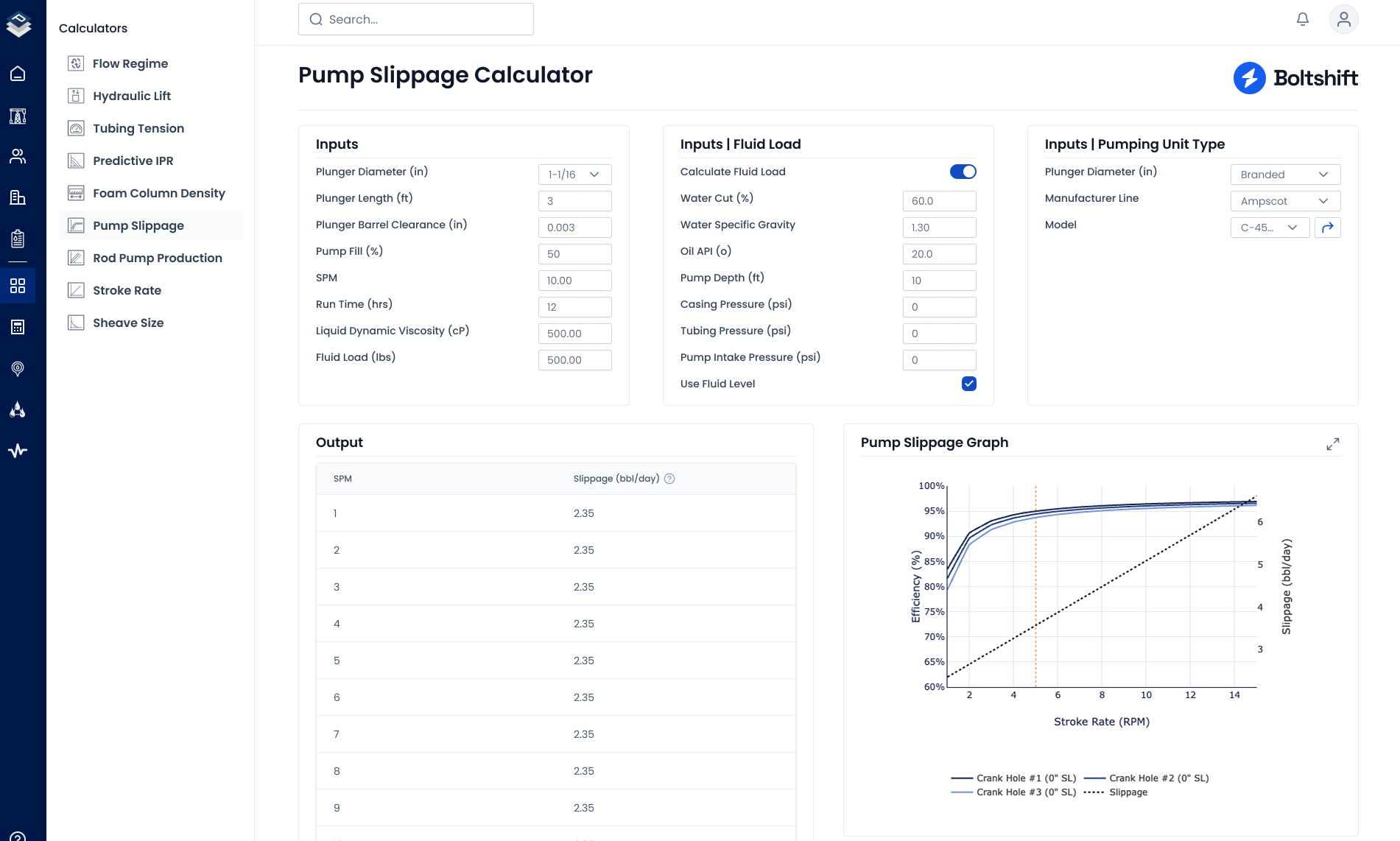Select the calculator icon below the apps grid
The width and height of the screenshot is (1400, 841).
[18, 327]
